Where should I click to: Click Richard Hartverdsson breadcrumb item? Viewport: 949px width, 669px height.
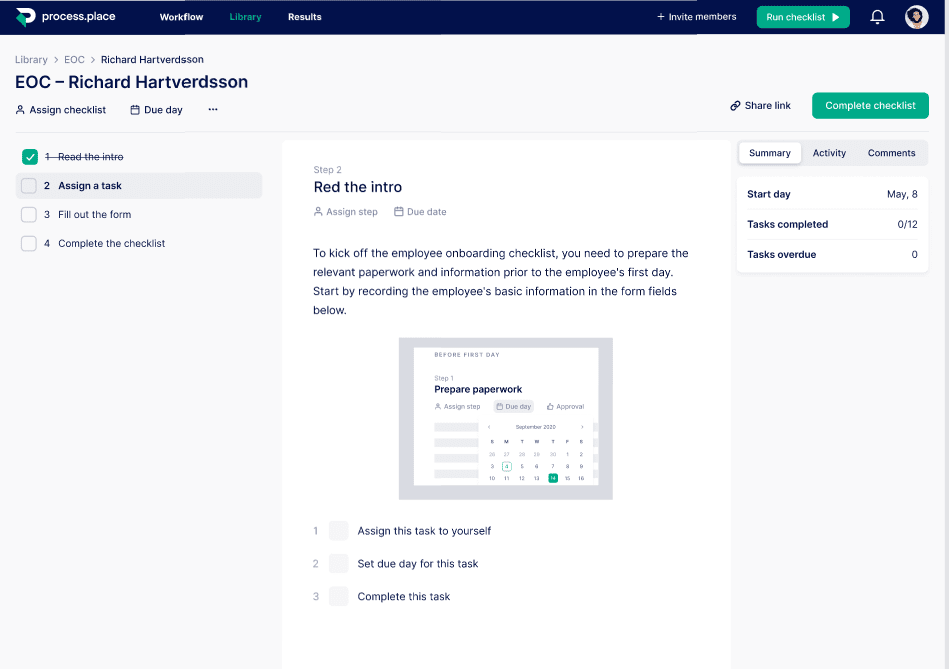(152, 59)
